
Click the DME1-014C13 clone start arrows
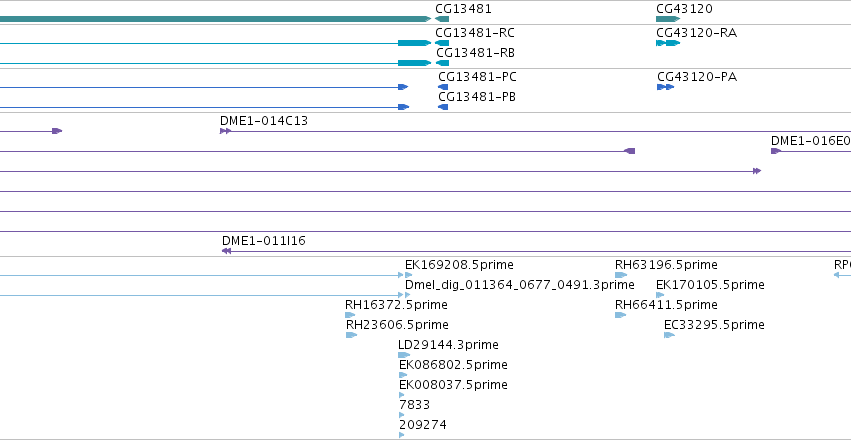tap(225, 131)
